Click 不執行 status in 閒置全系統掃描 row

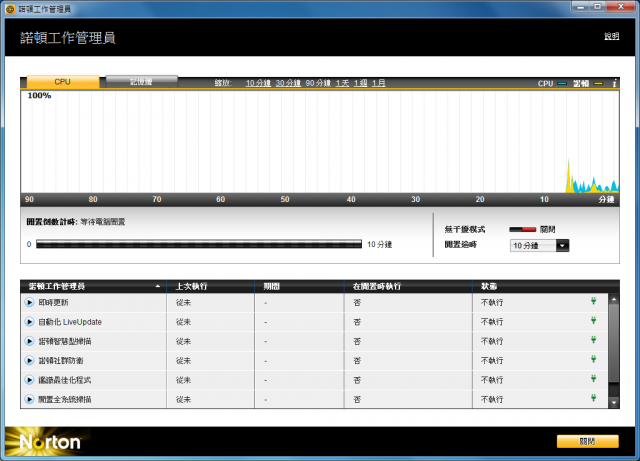coord(492,399)
